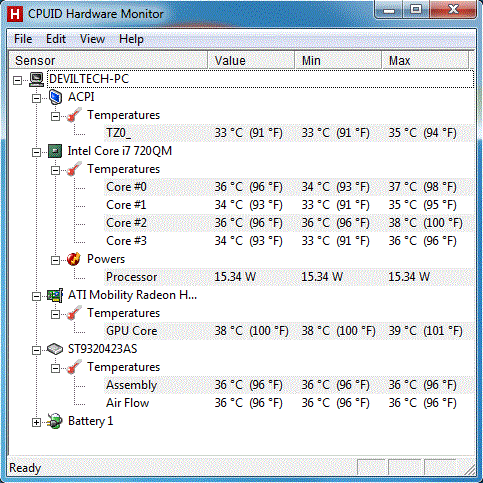Select the Battery 1 label
The width and height of the screenshot is (483, 483).
pos(90,421)
